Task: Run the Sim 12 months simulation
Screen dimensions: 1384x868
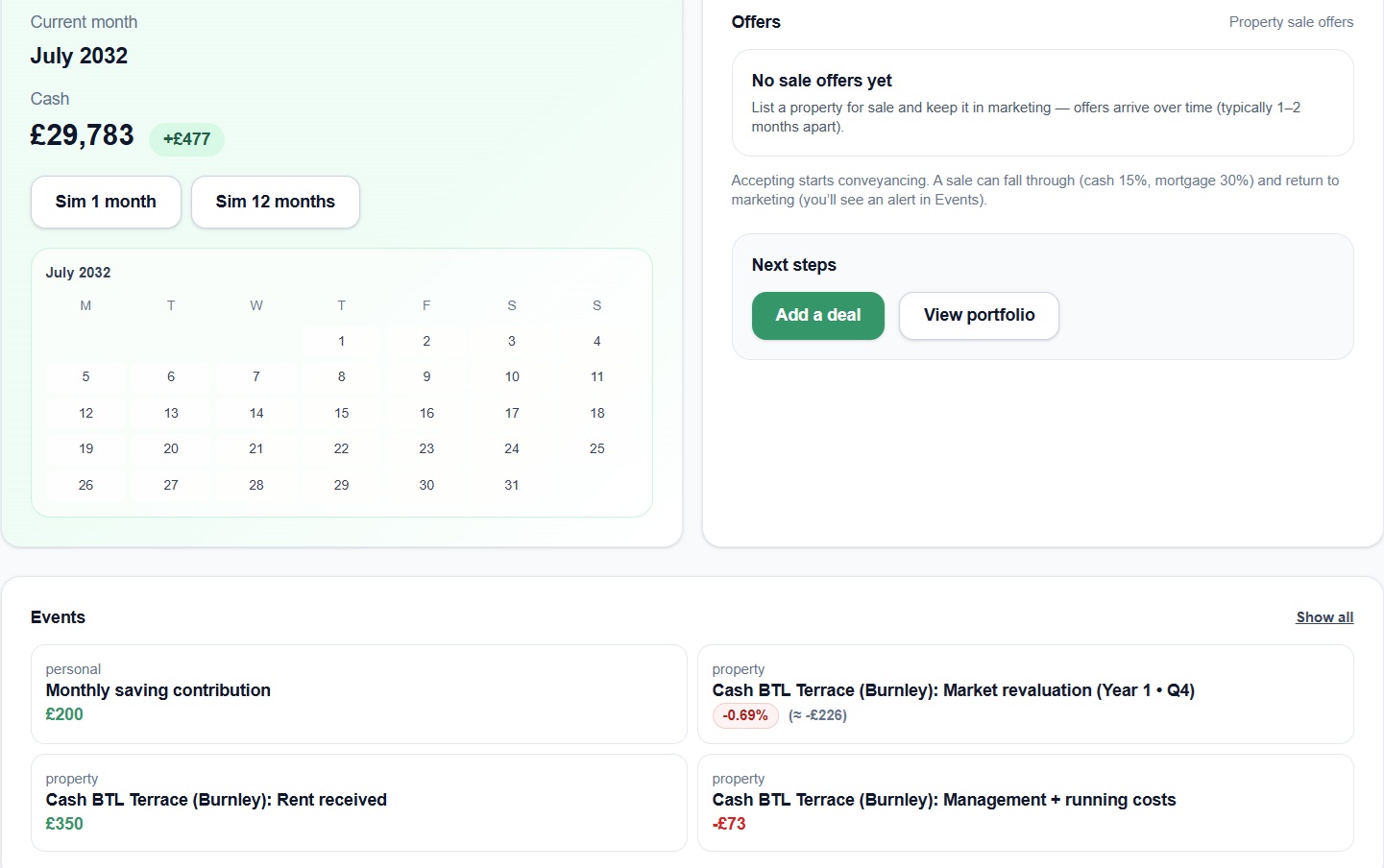Action: point(275,202)
